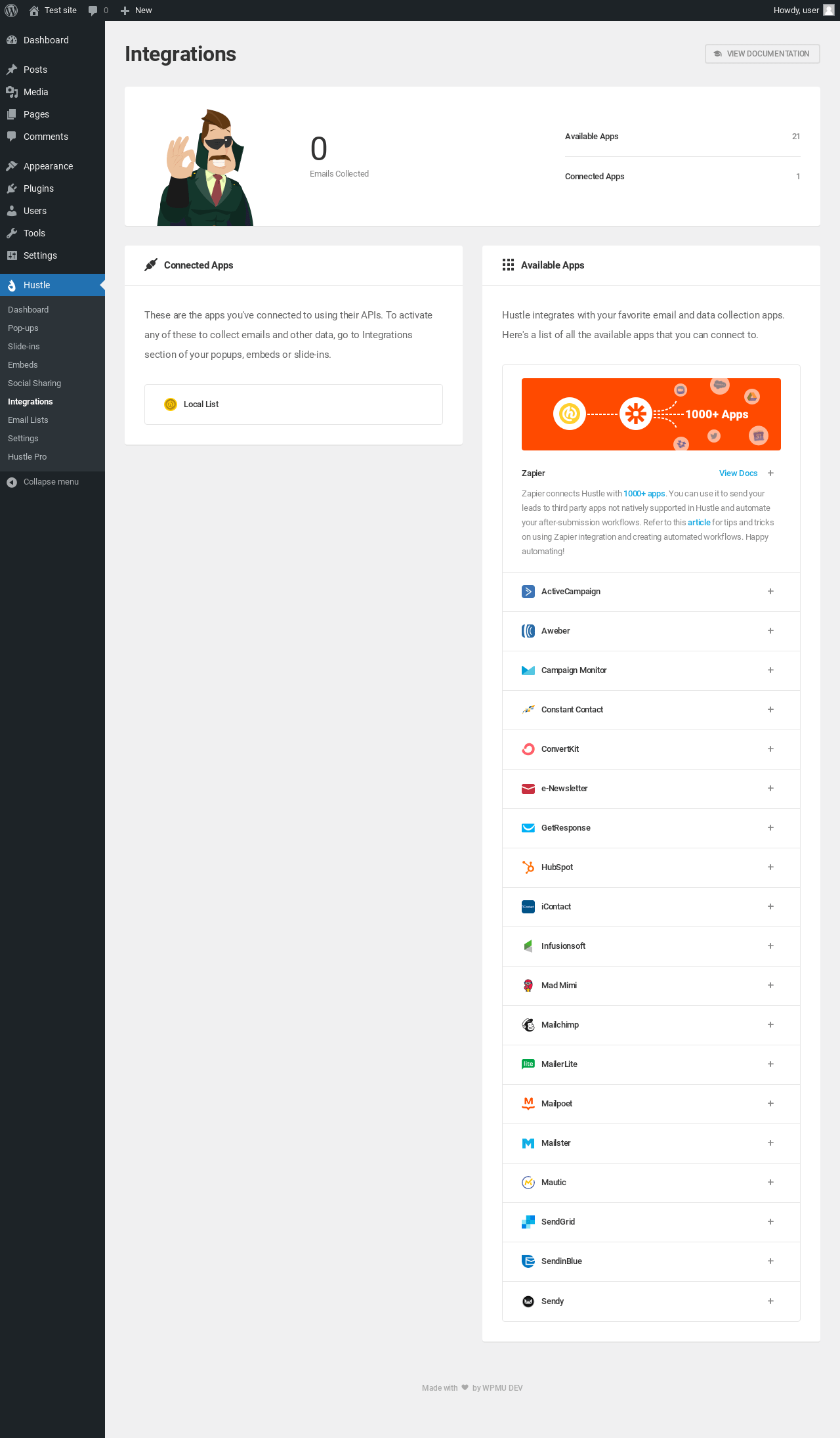Screen dimensions: 840x1438
Task: Click the SendGrid app icon
Action: pyautogui.click(x=528, y=1222)
